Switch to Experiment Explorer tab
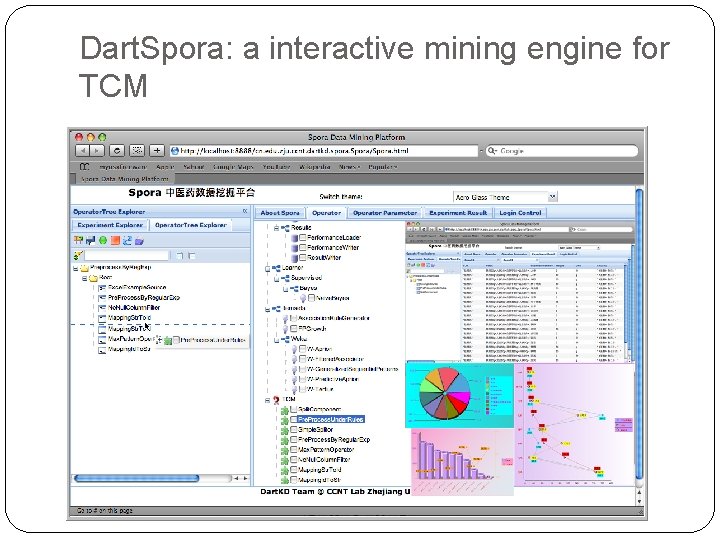 110,225
